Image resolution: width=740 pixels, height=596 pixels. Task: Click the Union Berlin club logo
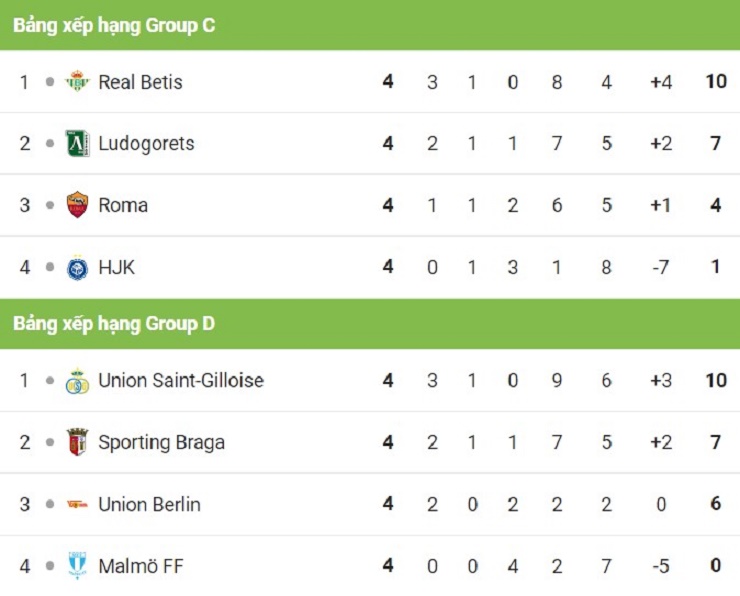(77, 504)
